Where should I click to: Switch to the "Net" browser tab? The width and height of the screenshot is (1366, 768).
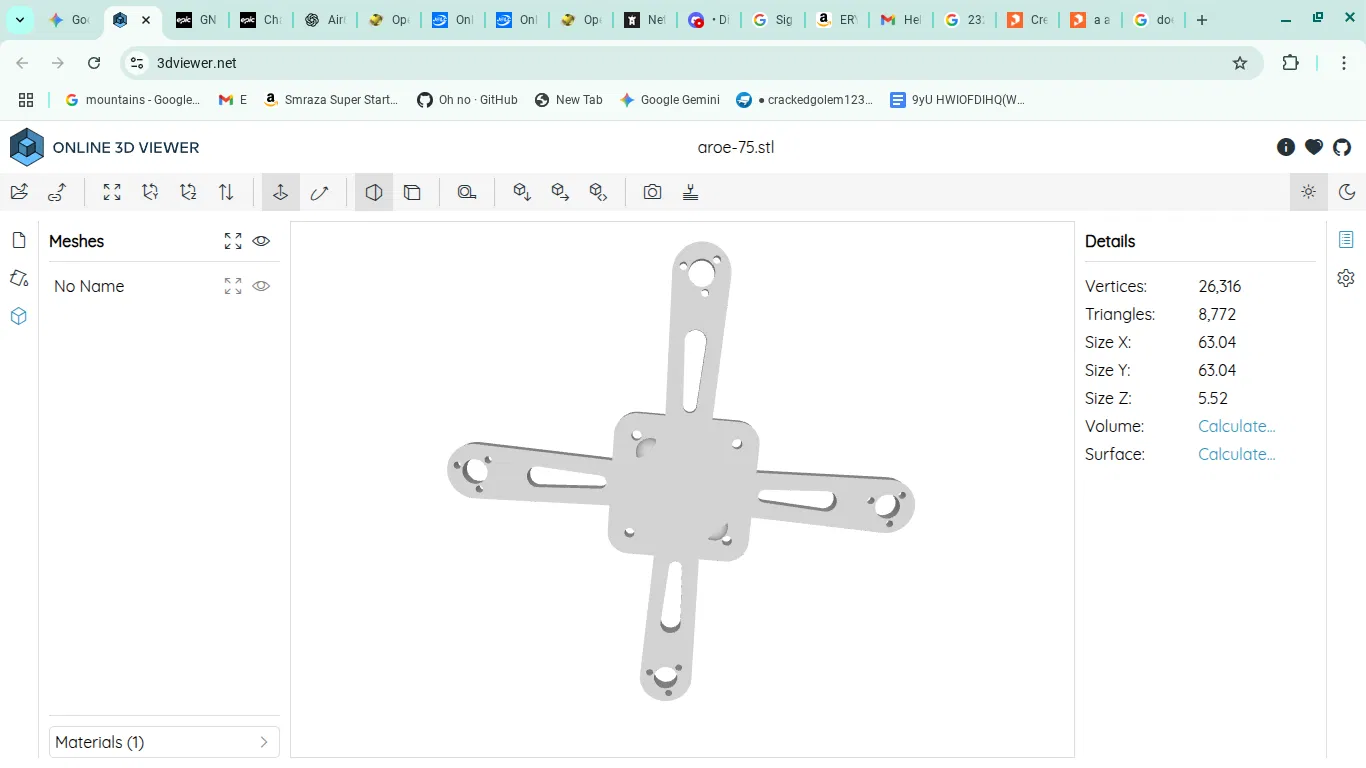(645, 20)
